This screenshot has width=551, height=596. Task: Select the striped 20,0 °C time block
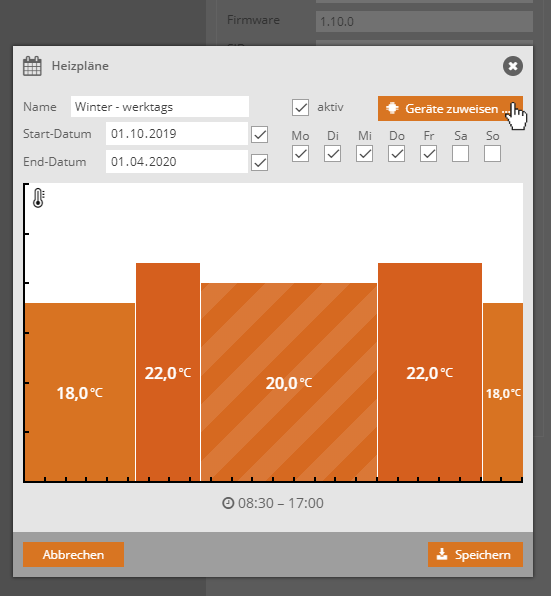pos(289,382)
